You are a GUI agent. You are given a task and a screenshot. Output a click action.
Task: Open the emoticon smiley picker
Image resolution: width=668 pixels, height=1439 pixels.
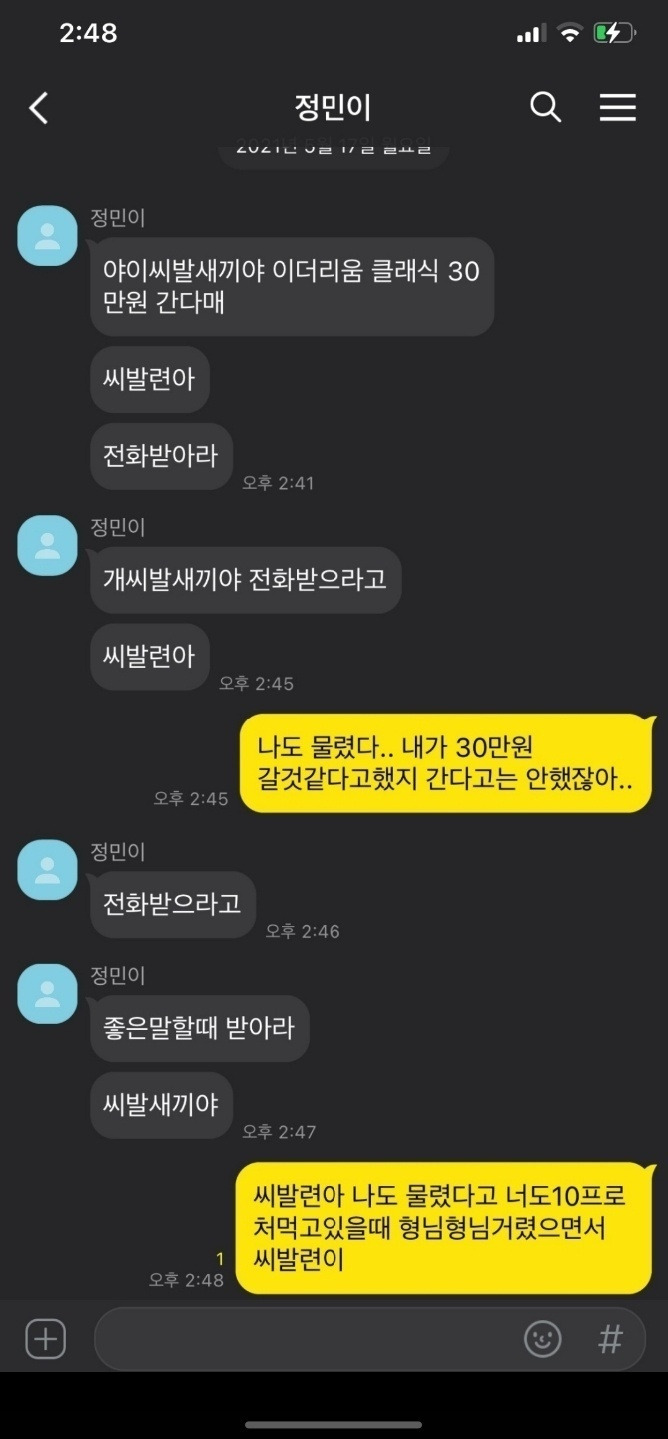point(543,1338)
